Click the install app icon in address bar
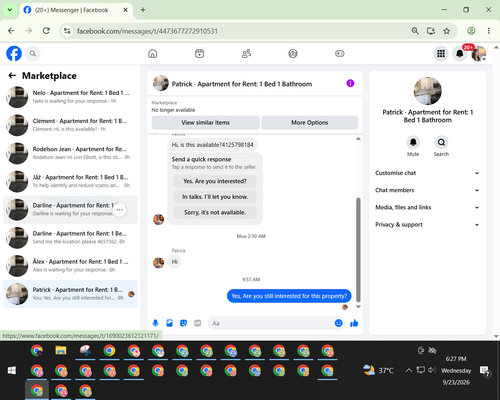This screenshot has width=500, height=400. pos(431,31)
